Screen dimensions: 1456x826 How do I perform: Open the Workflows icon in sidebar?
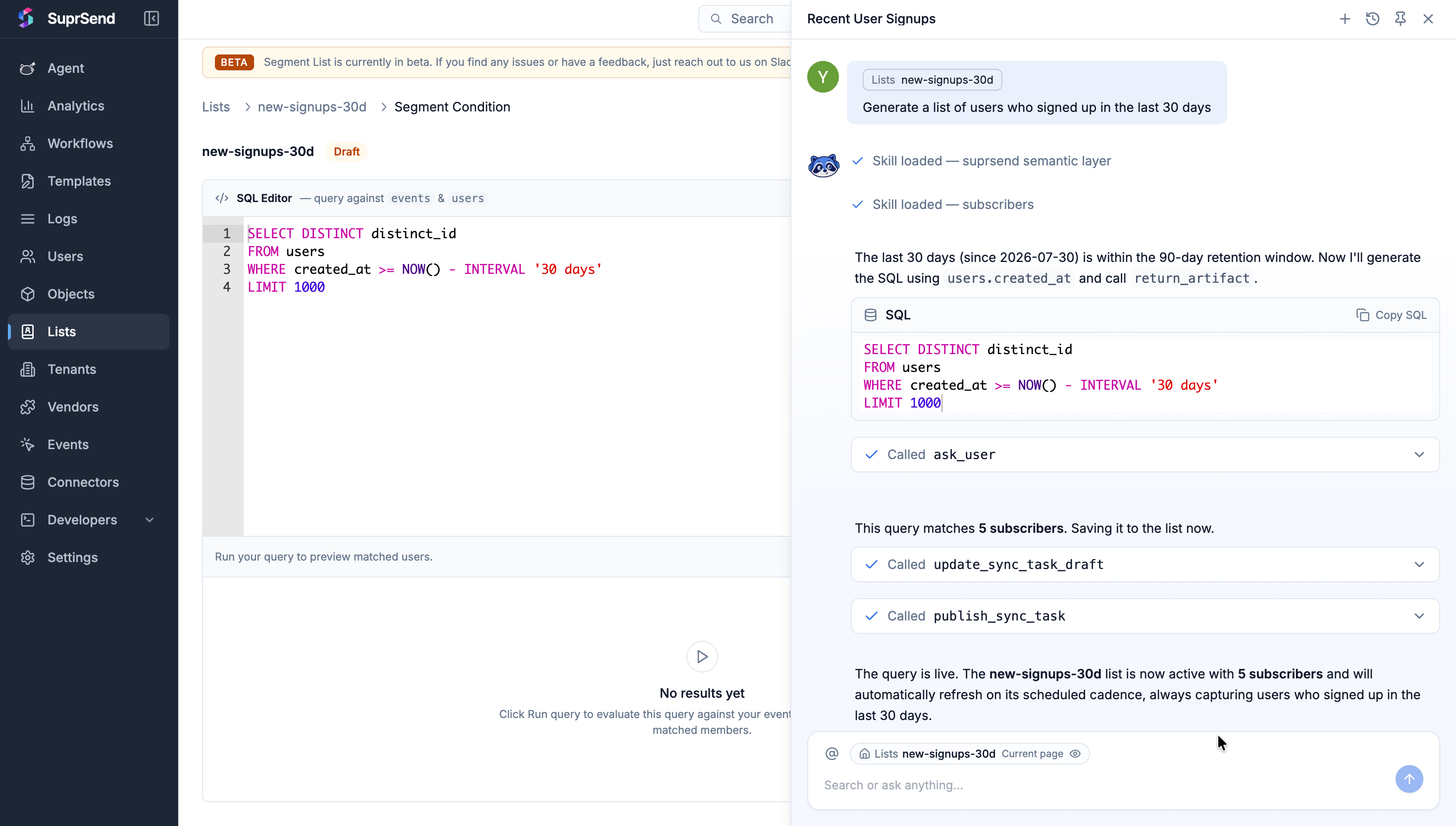(x=27, y=144)
